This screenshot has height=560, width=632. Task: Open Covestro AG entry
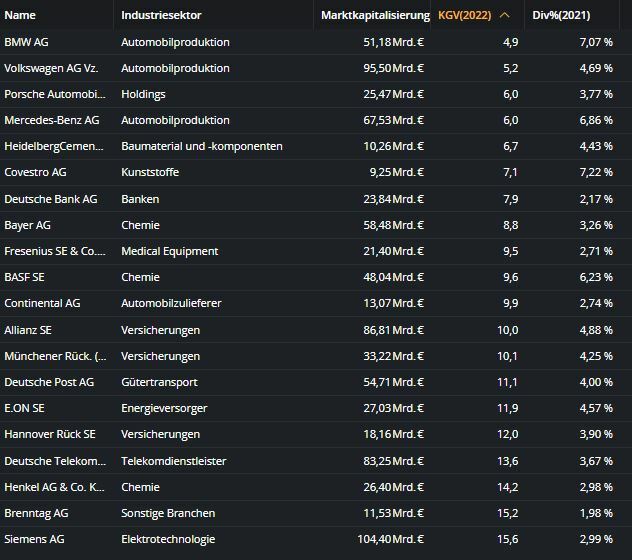35,172
